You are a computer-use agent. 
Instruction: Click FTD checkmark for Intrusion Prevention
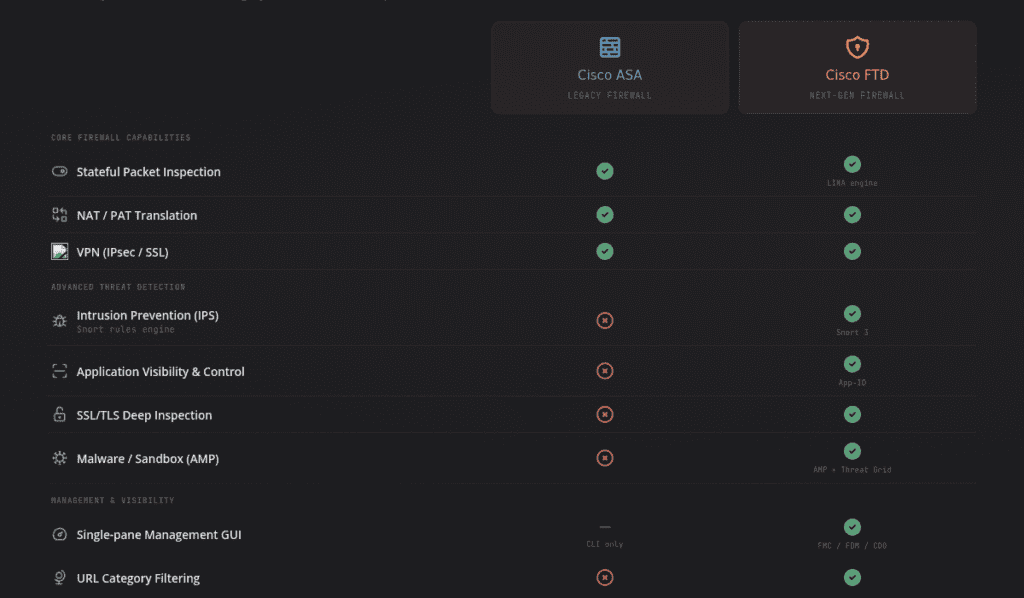(x=852, y=313)
